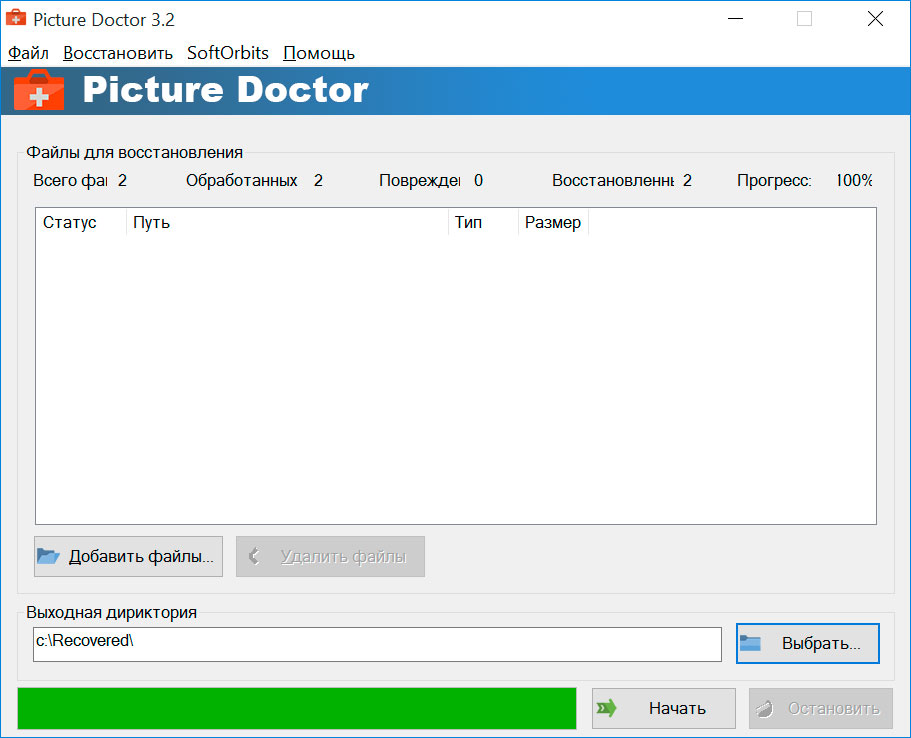911x738 pixels.
Task: Sort the file list by Путь column
Action: [x=287, y=223]
